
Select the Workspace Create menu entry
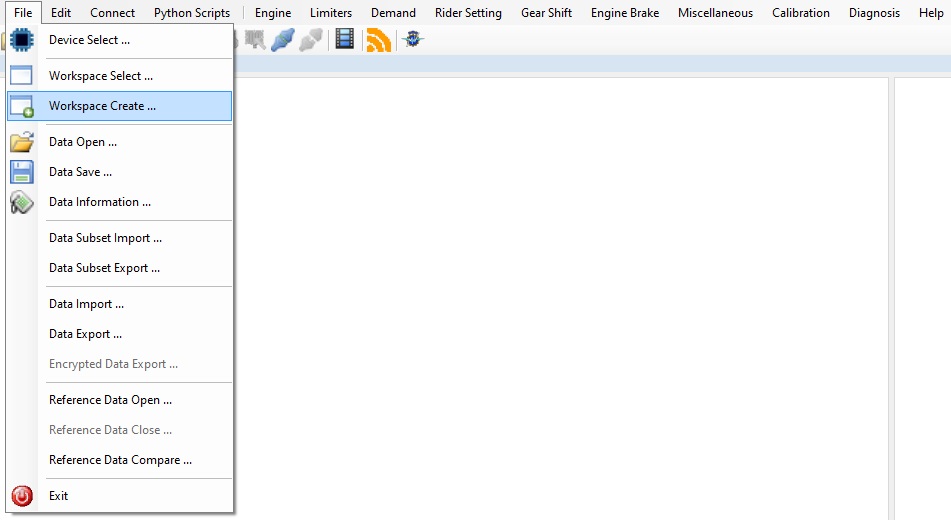[x=119, y=106]
